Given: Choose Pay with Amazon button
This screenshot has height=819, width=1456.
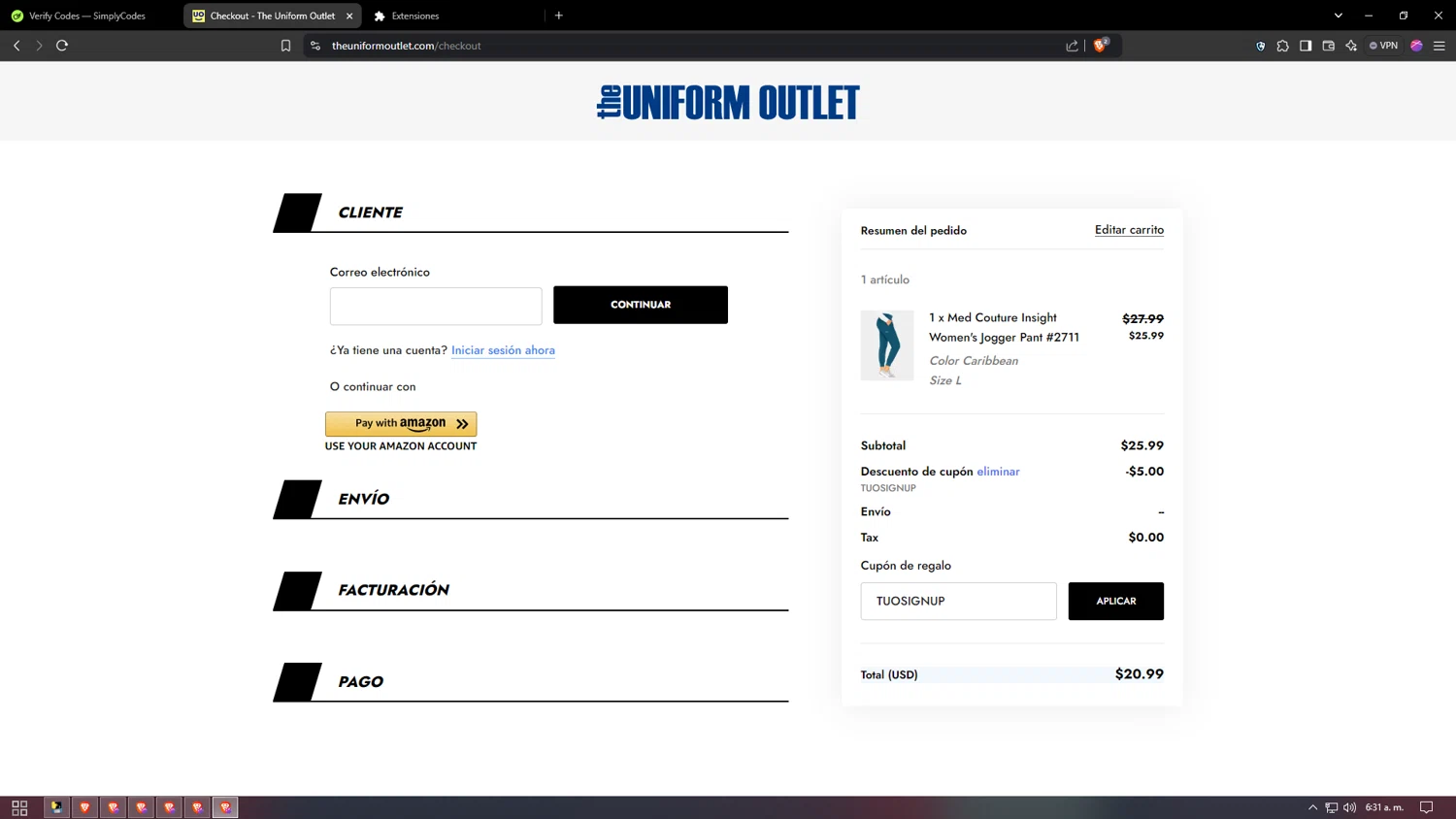Looking at the screenshot, I should pos(401,424).
